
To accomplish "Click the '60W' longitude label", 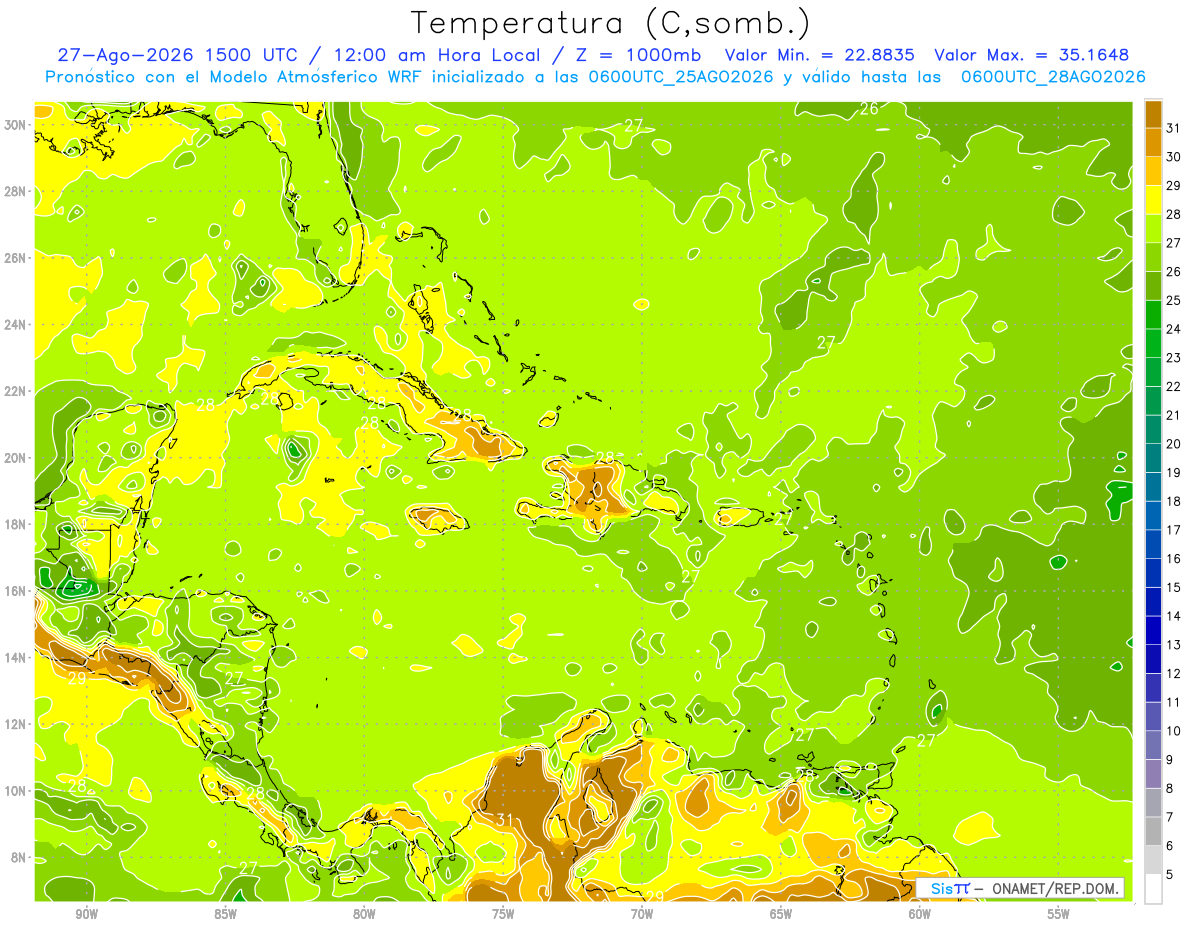I will [x=920, y=914].
